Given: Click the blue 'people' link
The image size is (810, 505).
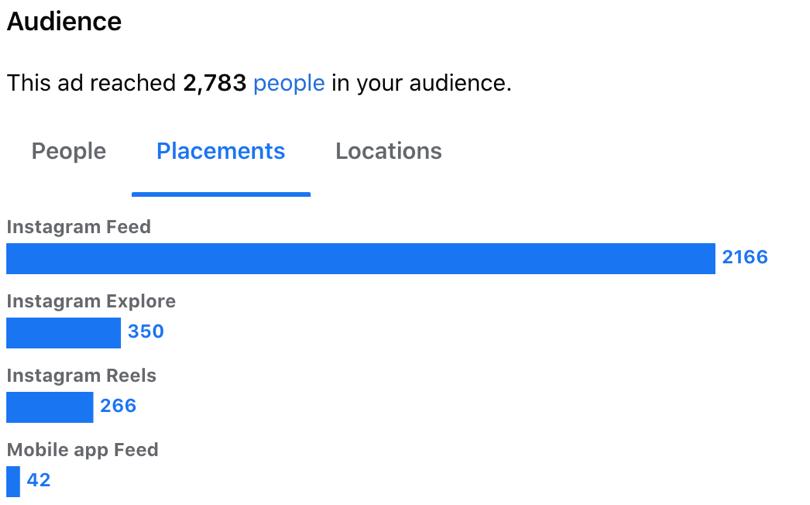Looking at the screenshot, I should (288, 83).
